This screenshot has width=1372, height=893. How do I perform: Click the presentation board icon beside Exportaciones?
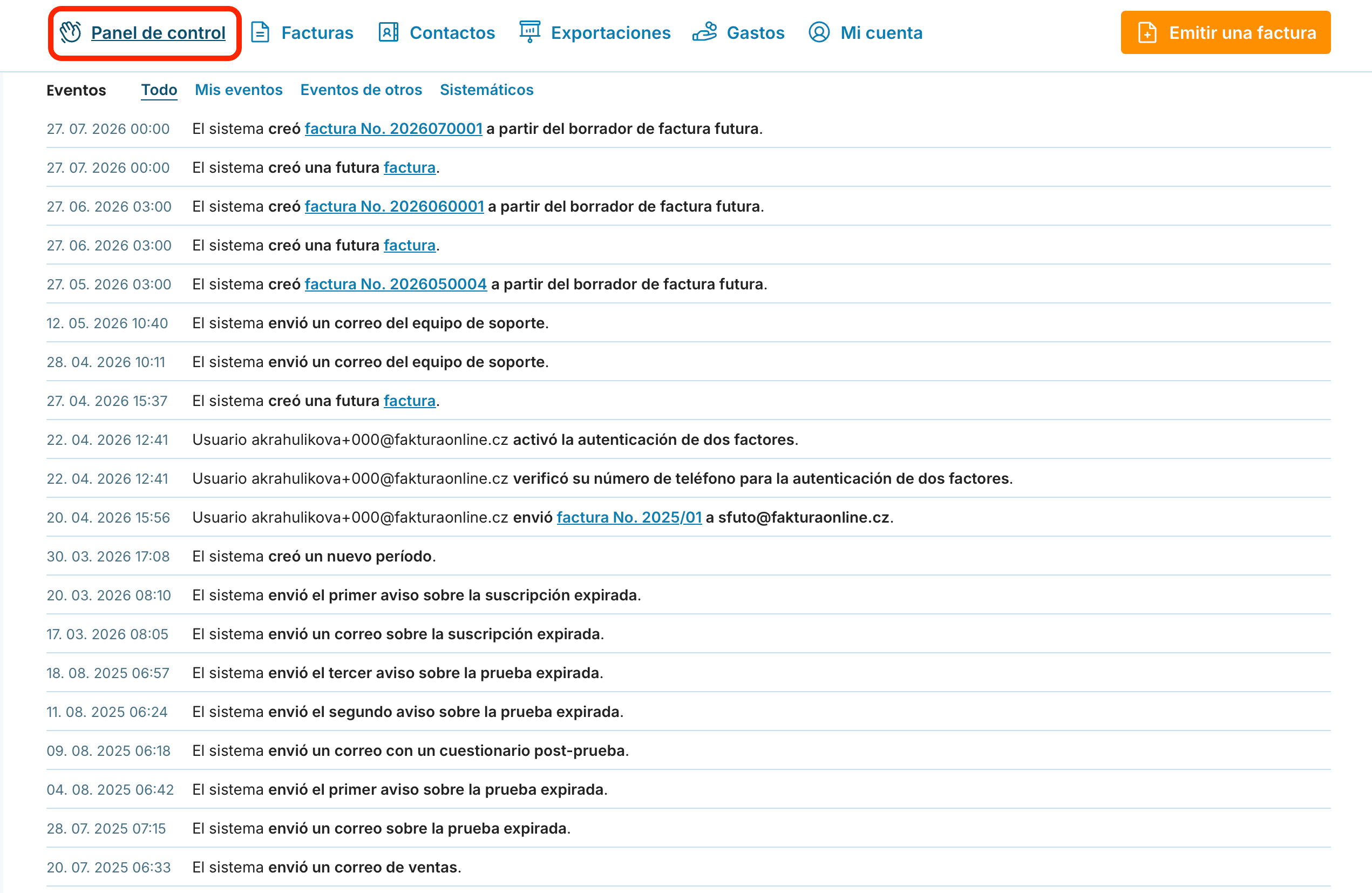click(x=529, y=32)
